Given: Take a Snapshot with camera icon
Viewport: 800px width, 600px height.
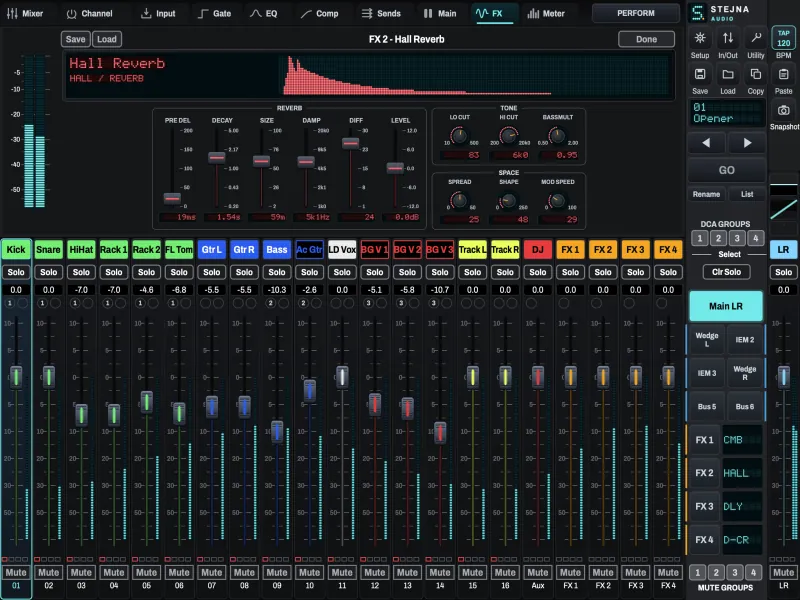Looking at the screenshot, I should point(784,110).
